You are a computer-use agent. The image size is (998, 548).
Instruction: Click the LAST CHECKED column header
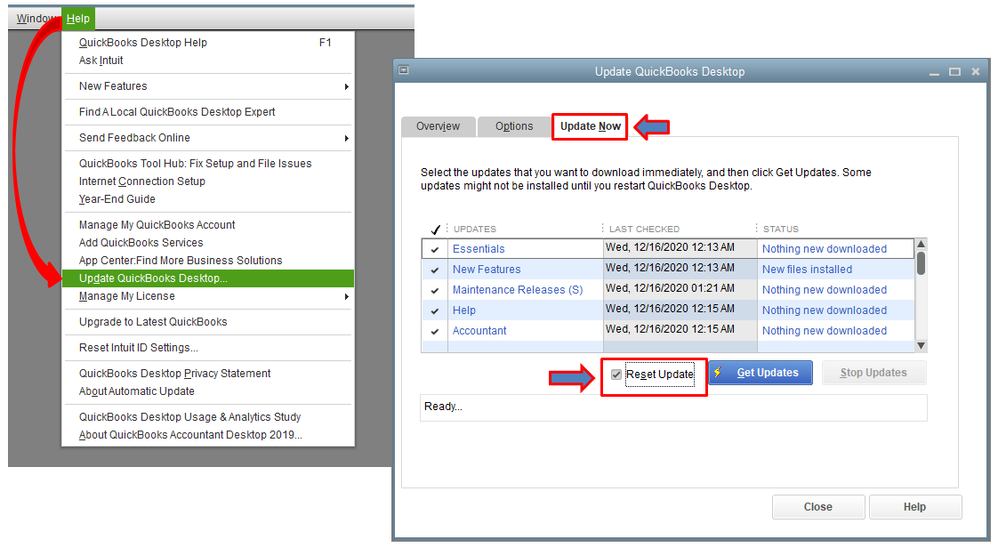pyautogui.click(x=644, y=229)
